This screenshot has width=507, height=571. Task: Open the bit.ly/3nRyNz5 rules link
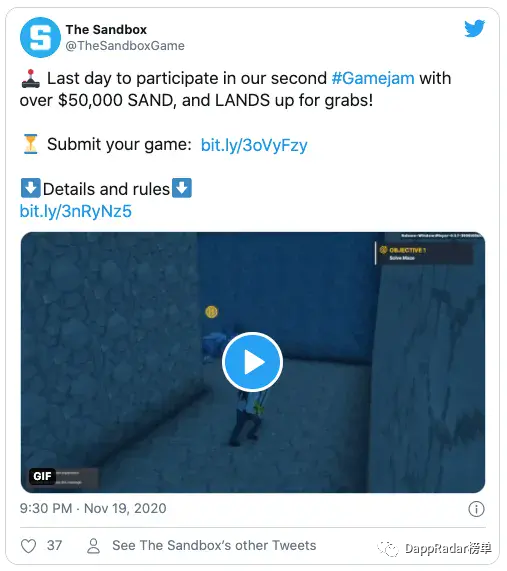point(76,211)
